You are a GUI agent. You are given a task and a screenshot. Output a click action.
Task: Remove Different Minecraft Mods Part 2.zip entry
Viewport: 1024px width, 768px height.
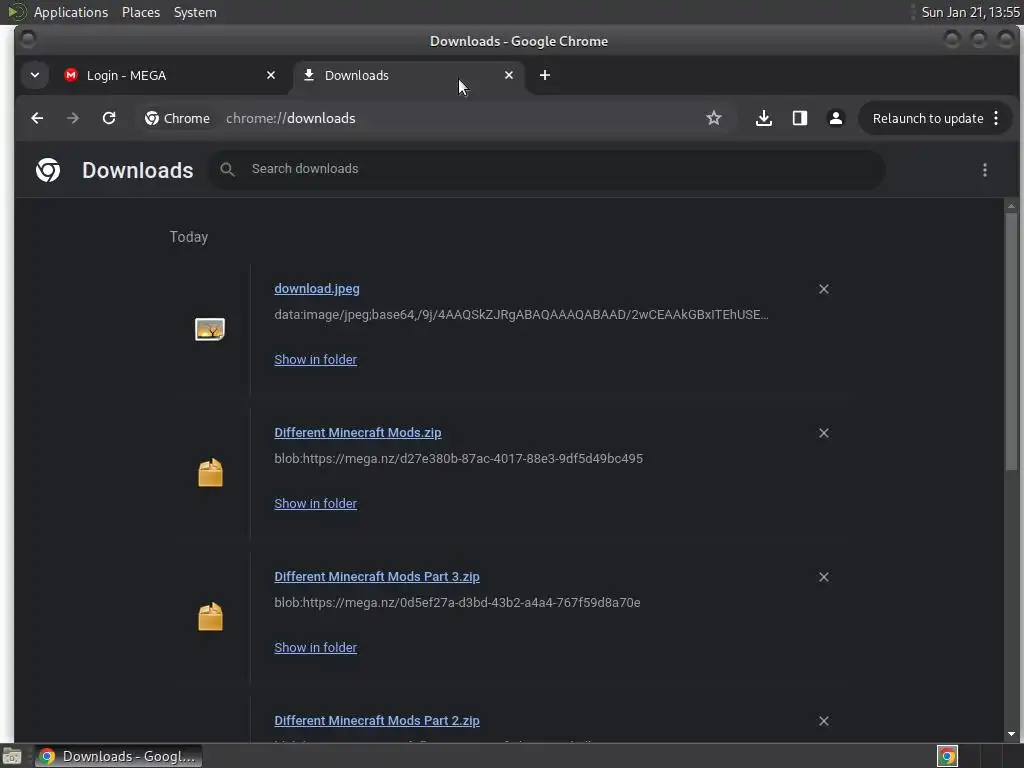pos(824,721)
